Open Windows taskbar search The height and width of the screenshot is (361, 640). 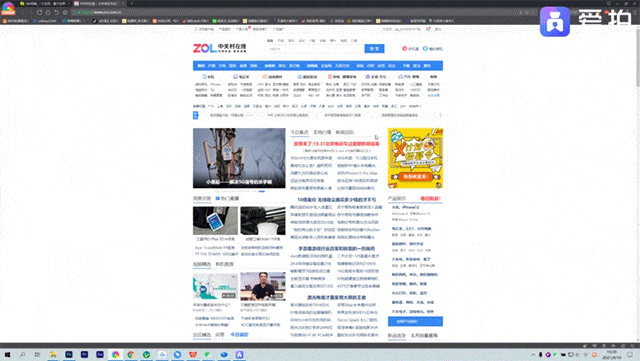click(x=22, y=355)
